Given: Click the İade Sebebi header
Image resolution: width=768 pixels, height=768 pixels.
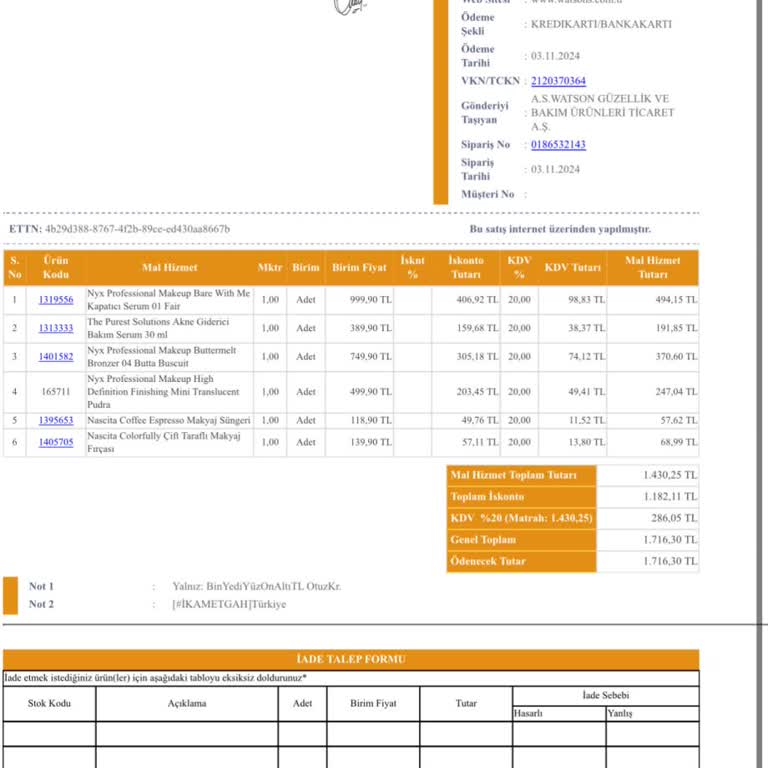Looking at the screenshot, I should point(605,696).
